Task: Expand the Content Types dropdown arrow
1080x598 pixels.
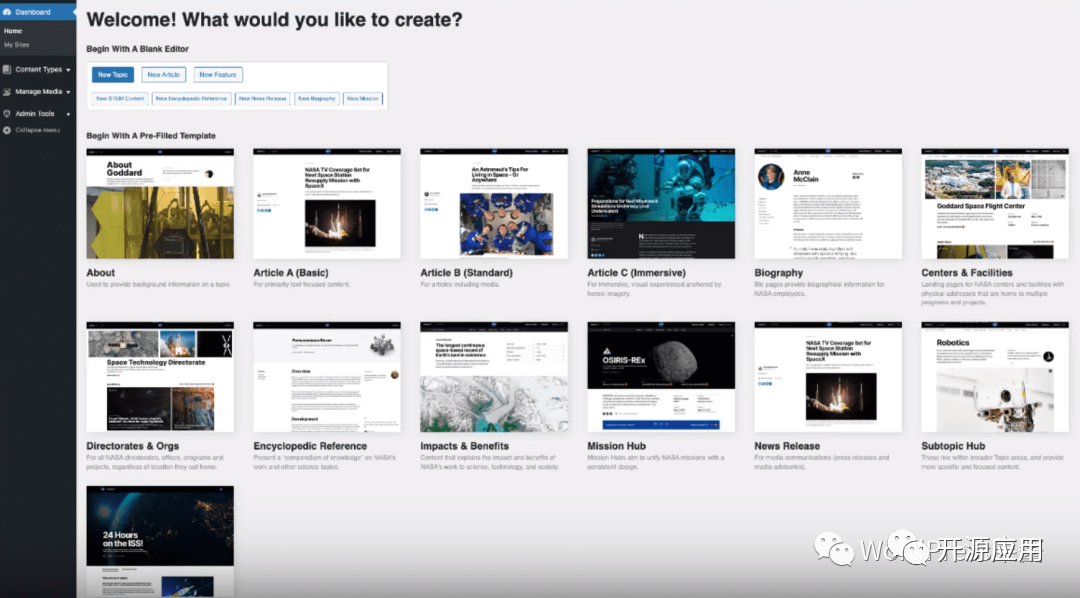Action: 69,70
